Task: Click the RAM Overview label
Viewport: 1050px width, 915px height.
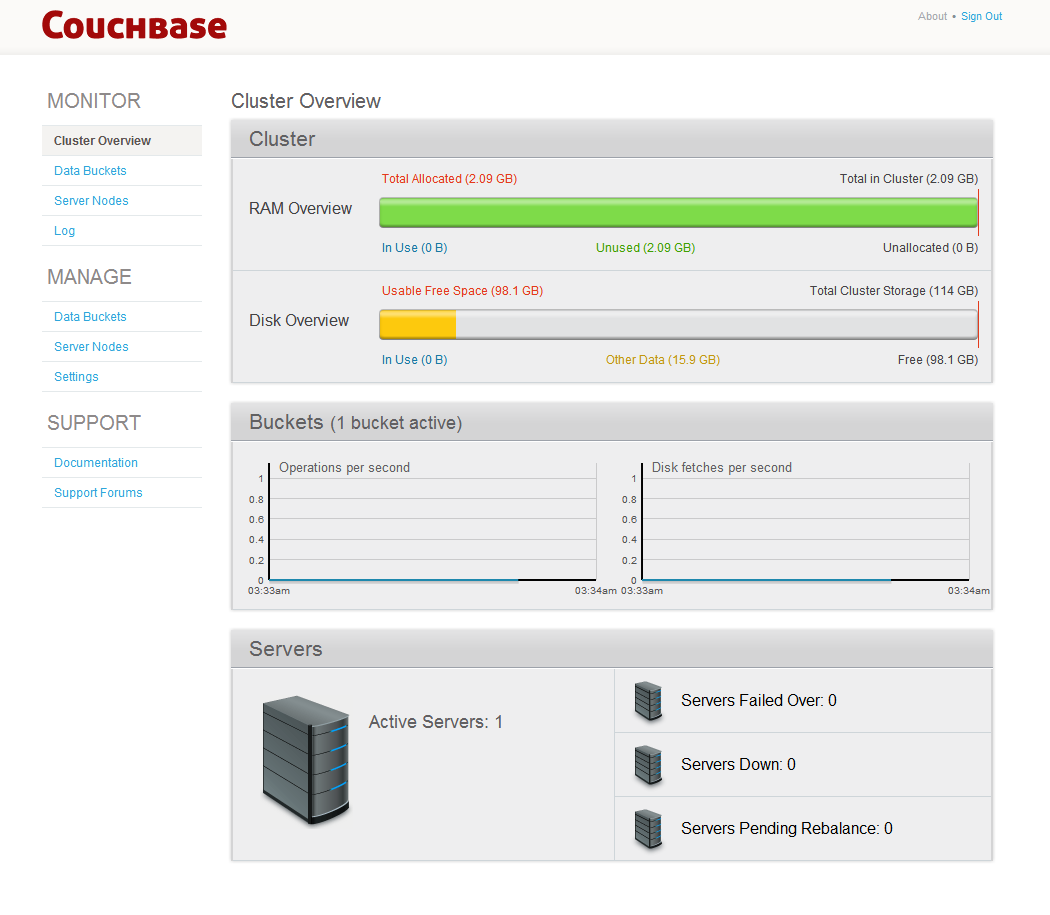Action: (x=300, y=209)
